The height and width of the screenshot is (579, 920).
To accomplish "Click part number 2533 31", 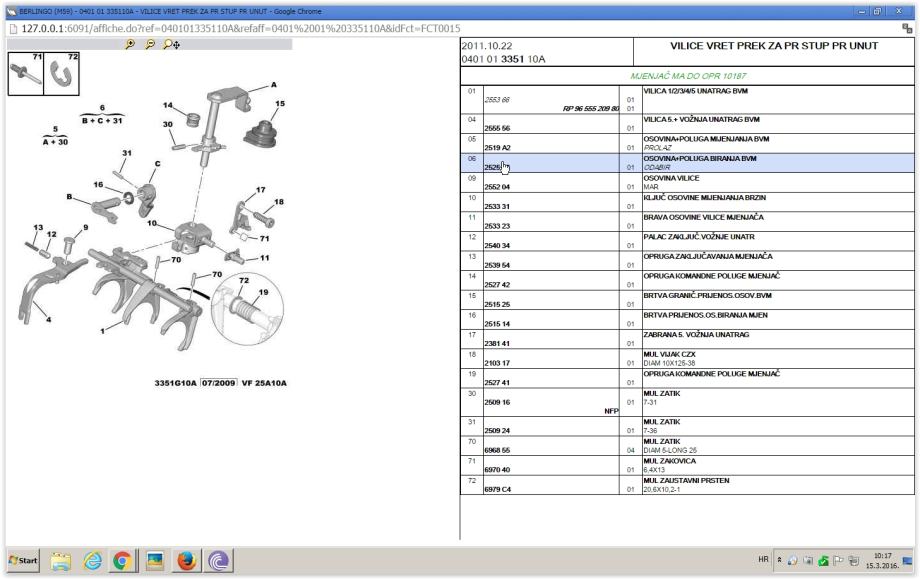I will tap(497, 206).
